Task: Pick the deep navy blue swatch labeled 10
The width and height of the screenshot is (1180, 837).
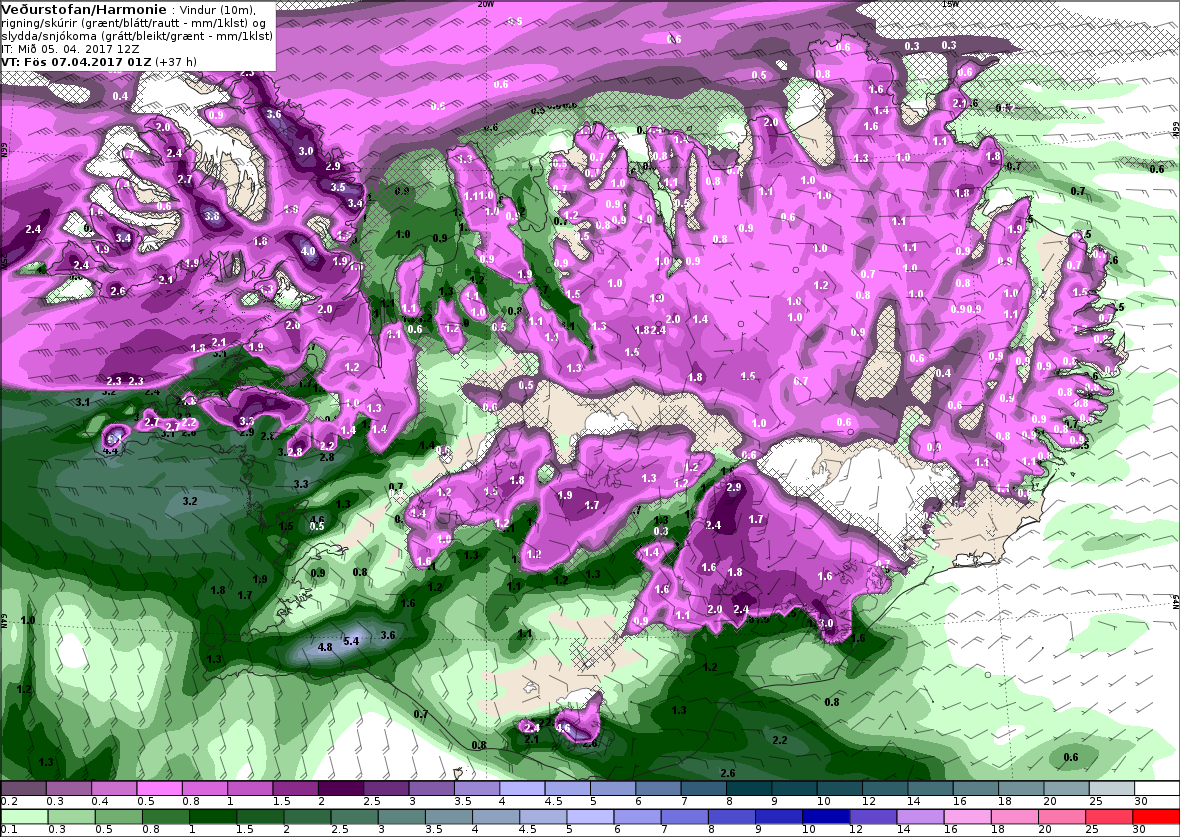Action: (825, 817)
